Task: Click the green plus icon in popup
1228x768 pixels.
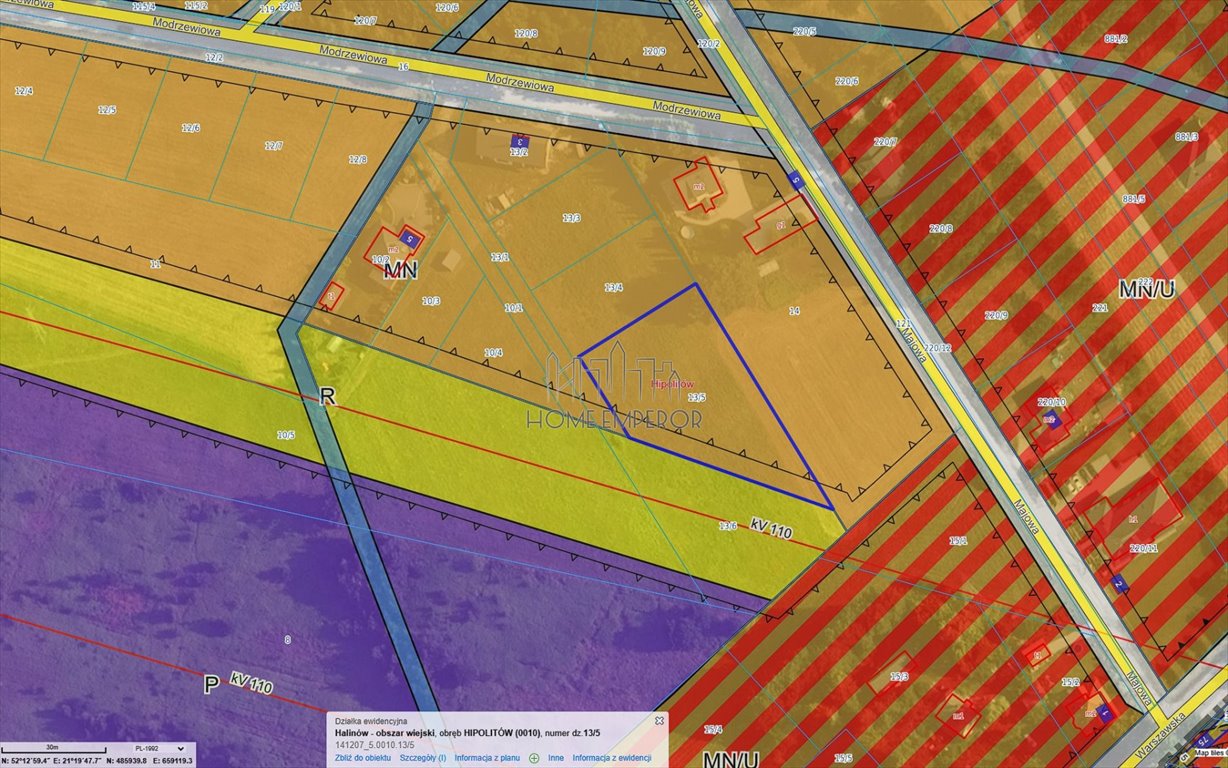Action: (534, 758)
